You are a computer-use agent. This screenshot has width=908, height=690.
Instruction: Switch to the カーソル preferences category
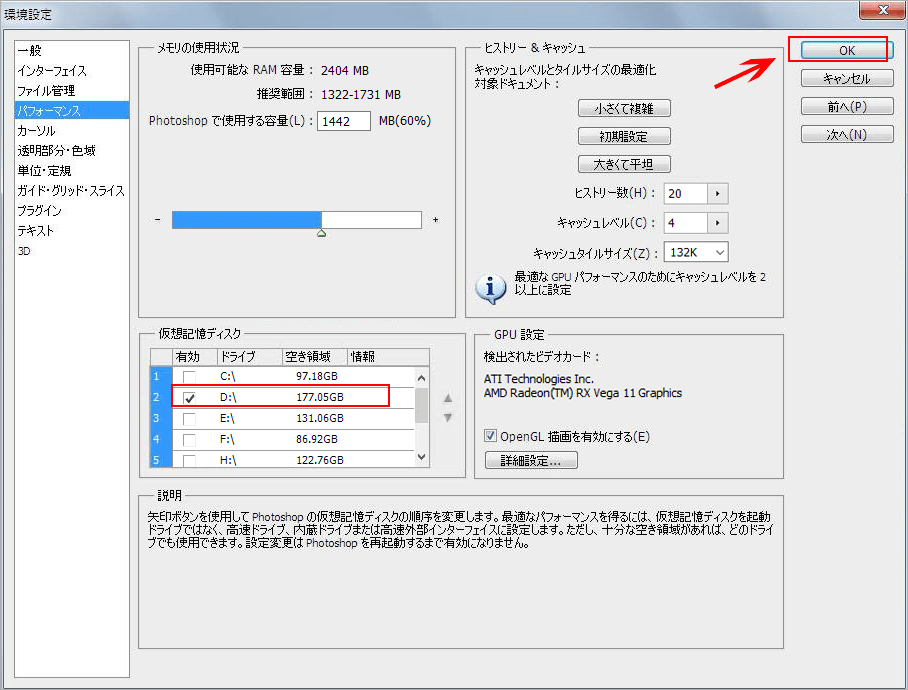pyautogui.click(x=36, y=131)
